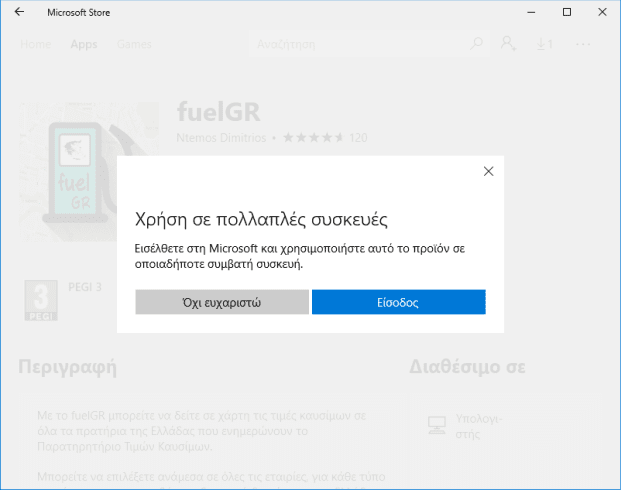Image resolution: width=621 pixels, height=490 pixels.
Task: Close the Microsoft Store window
Action: (x=602, y=12)
